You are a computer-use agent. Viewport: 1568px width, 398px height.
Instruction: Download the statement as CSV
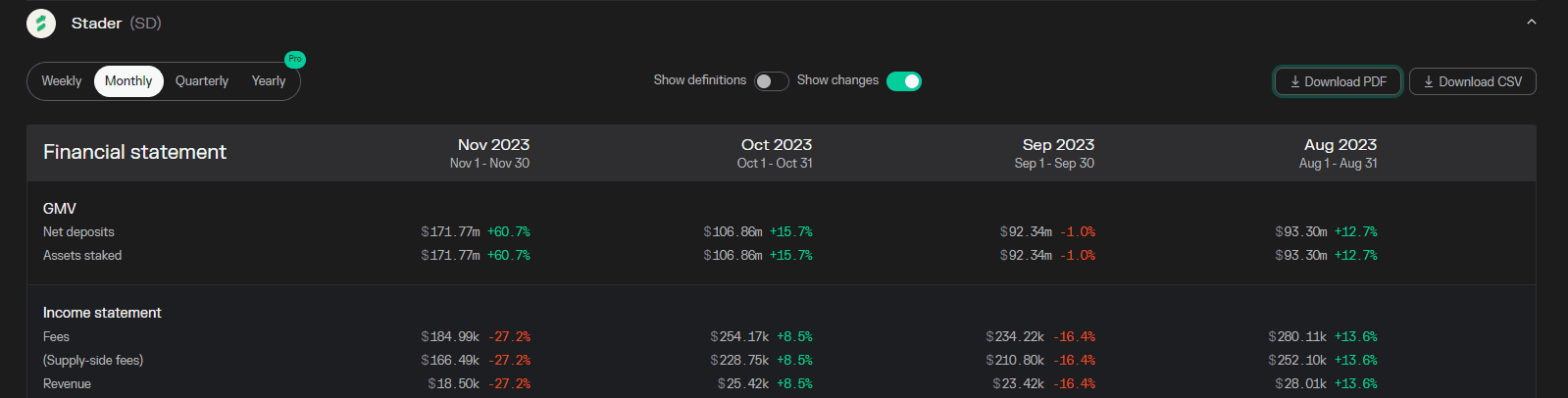pyautogui.click(x=1472, y=81)
